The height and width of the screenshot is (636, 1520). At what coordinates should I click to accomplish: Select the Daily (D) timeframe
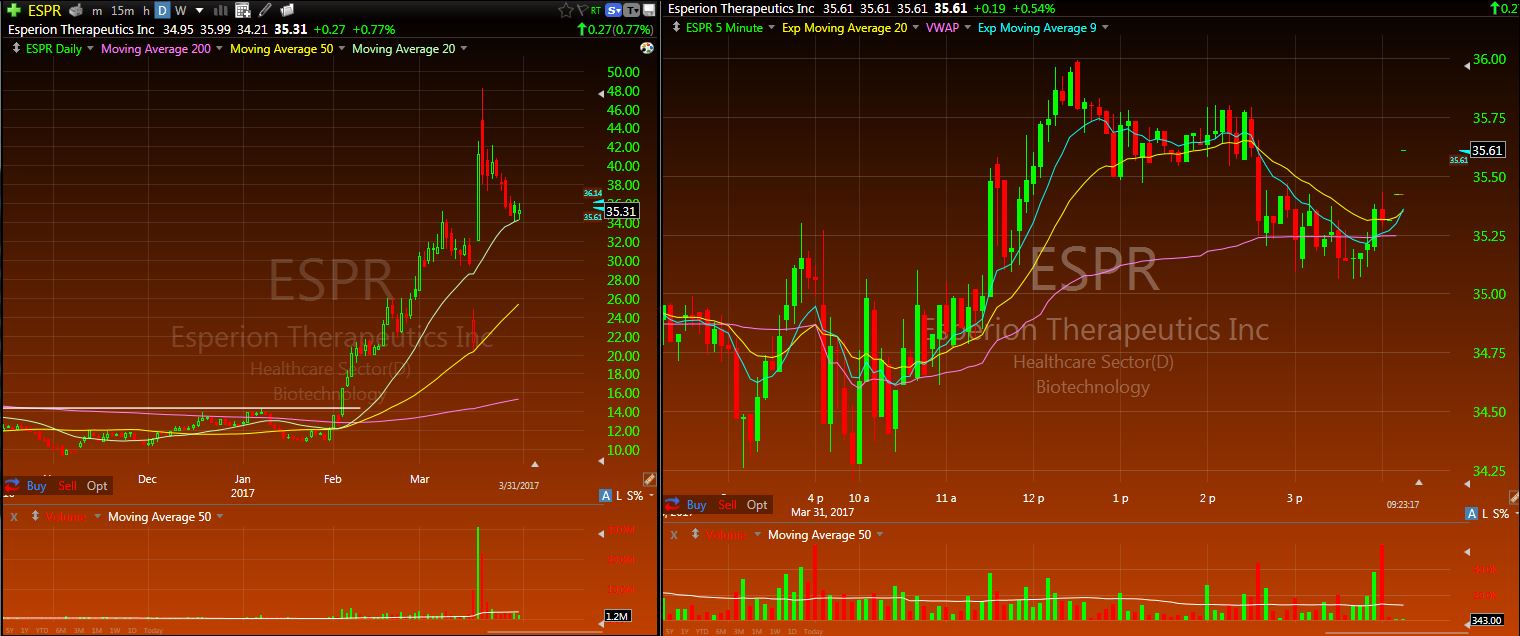pos(162,10)
